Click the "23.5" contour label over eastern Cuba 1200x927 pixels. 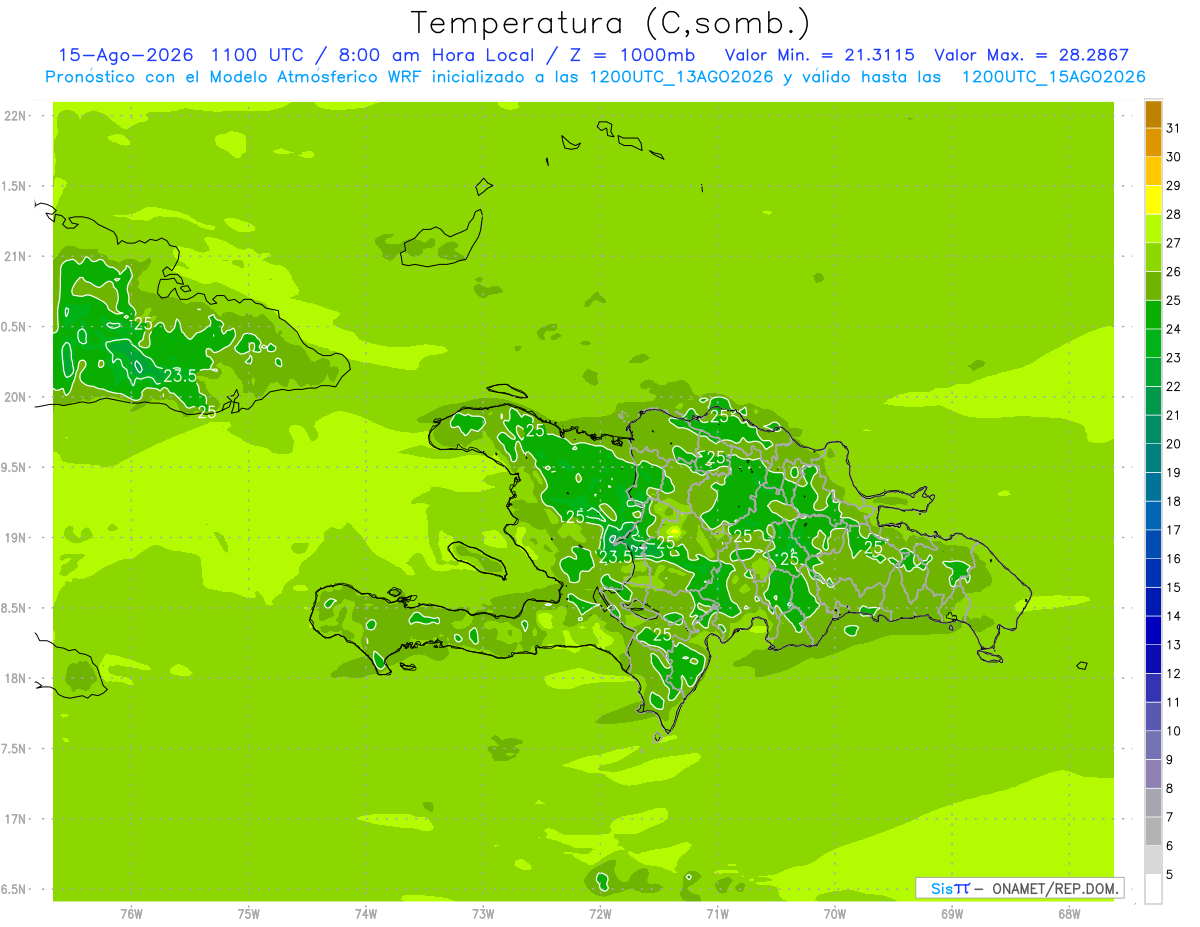[179, 376]
